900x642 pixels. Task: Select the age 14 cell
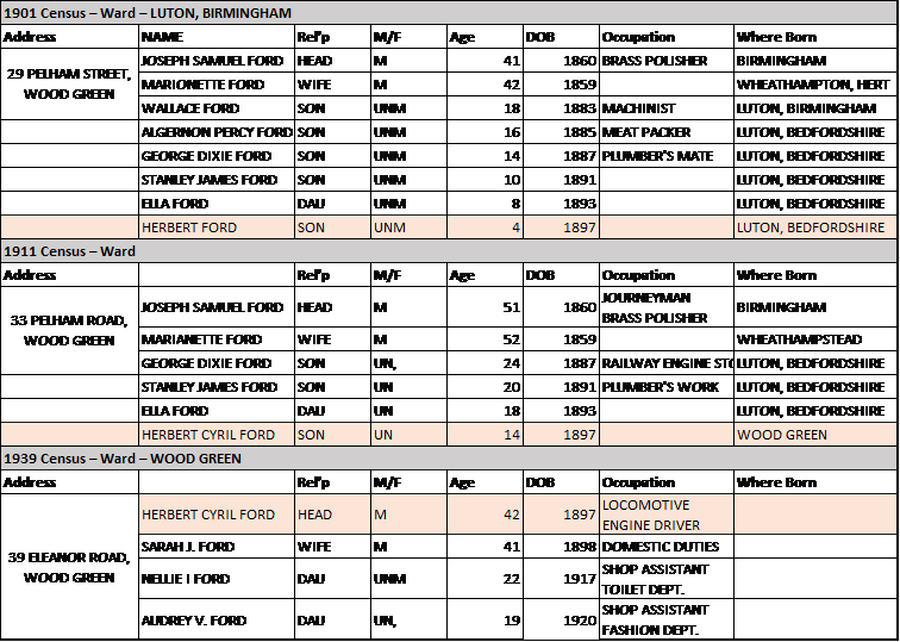click(484, 435)
